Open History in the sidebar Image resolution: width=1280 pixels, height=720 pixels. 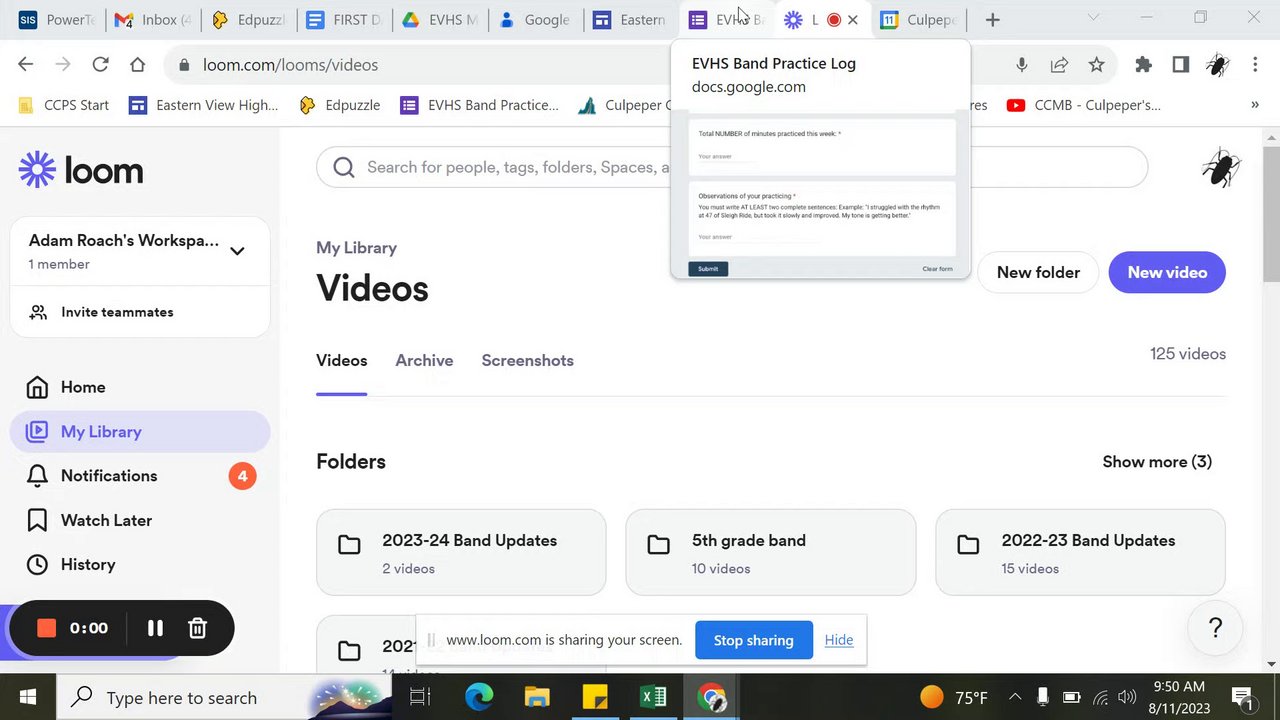coord(140,564)
